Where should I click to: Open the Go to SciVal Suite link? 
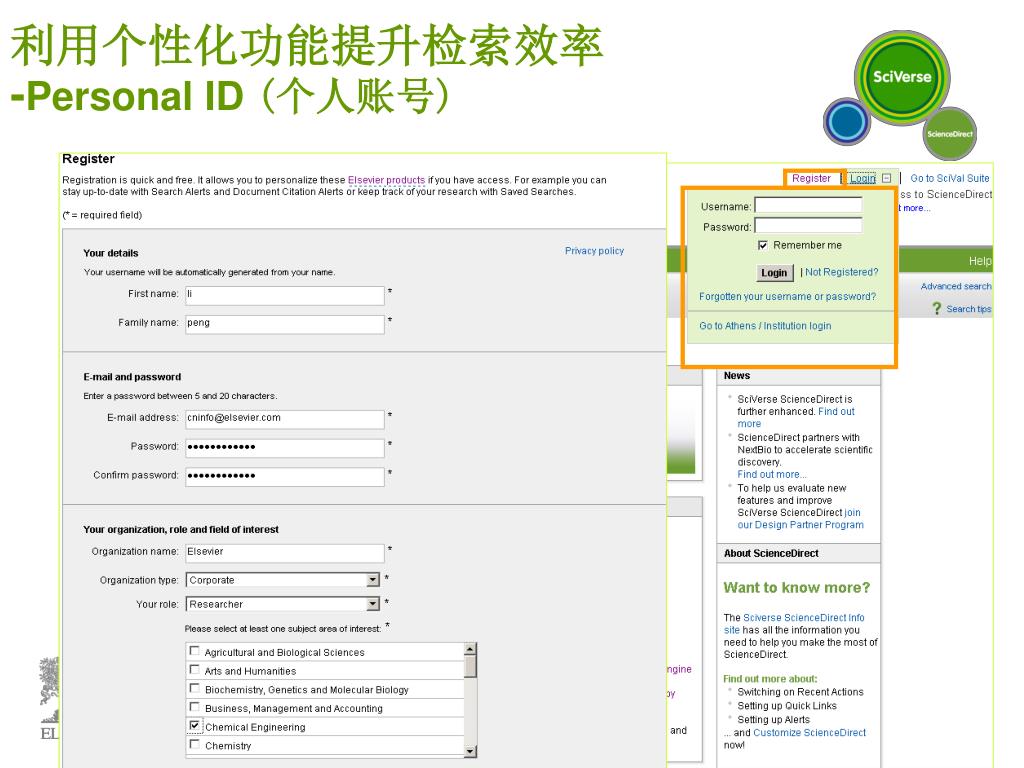tap(950, 178)
